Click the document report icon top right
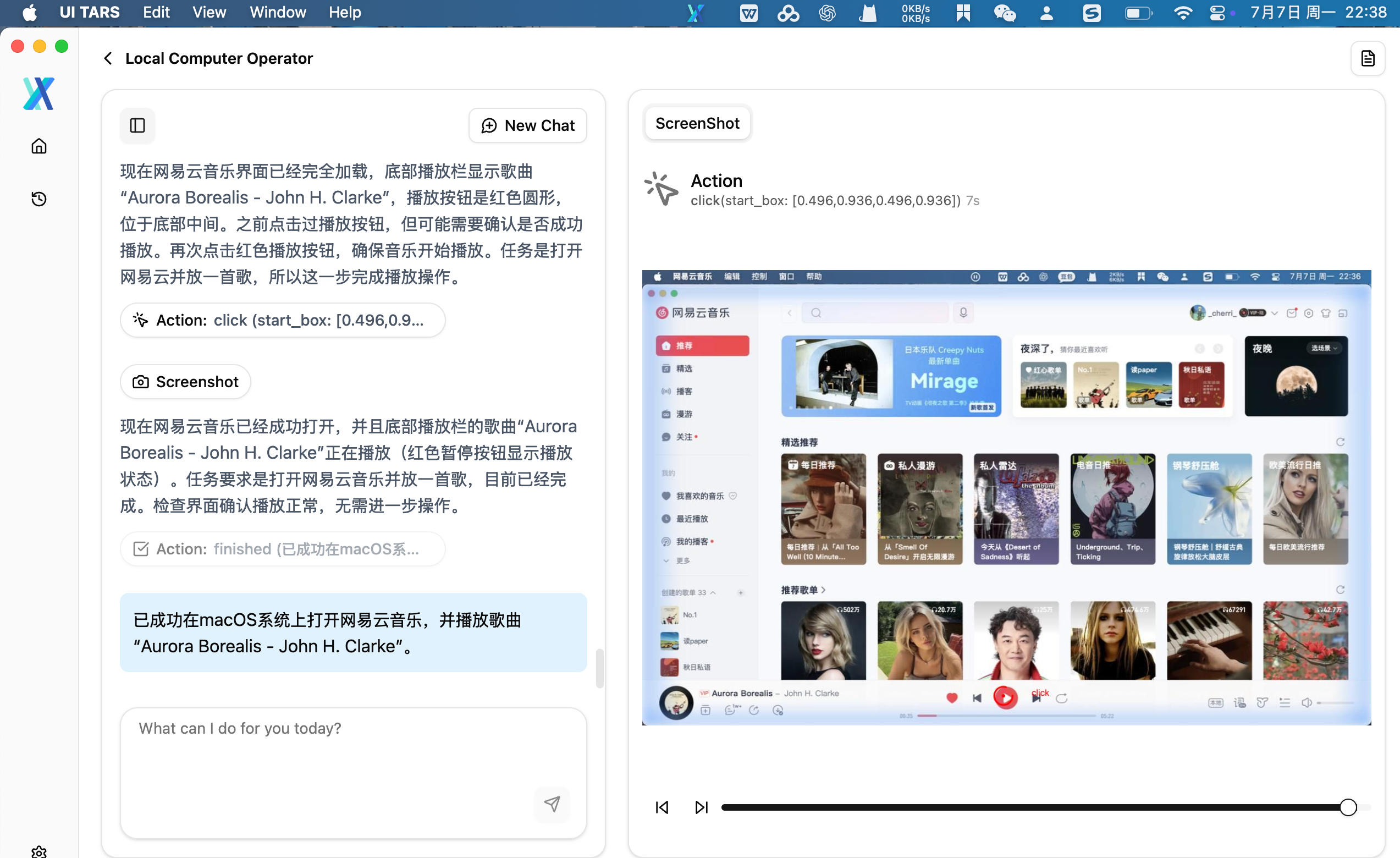 [1367, 58]
